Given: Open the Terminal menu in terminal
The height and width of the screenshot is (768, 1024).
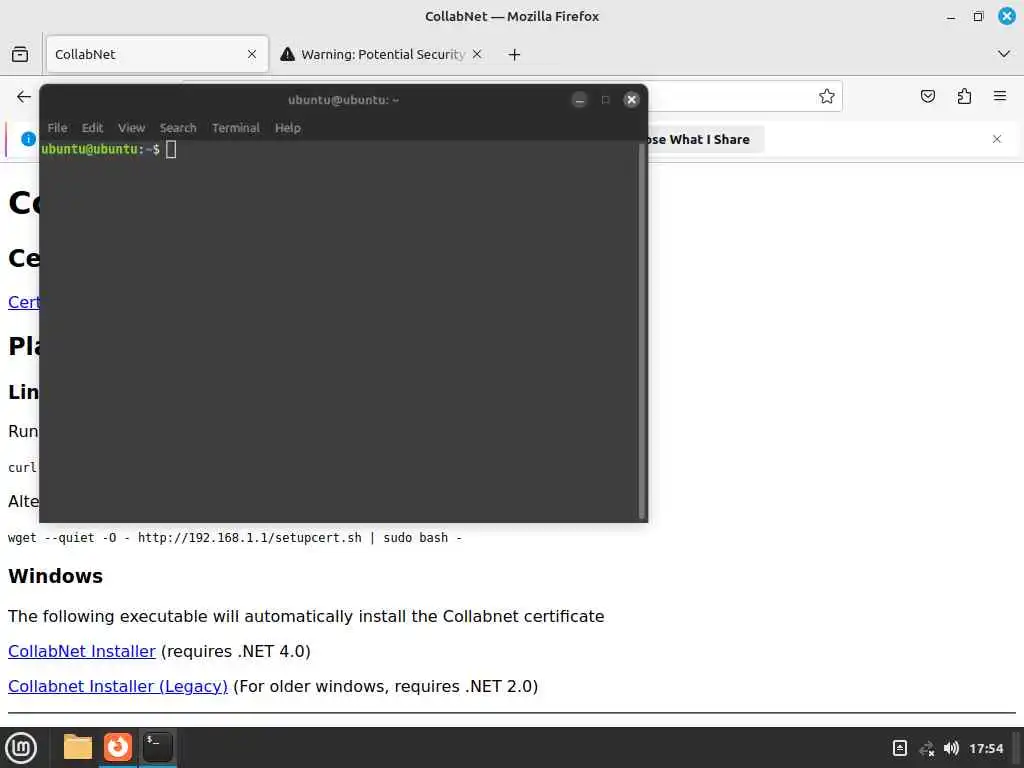Looking at the screenshot, I should pos(236,128).
